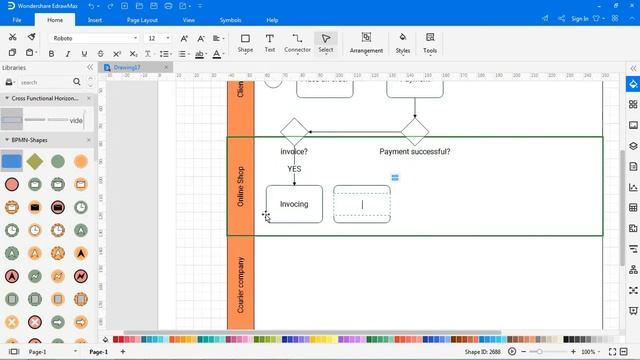Decrease font size with the A-down icon
Screen dimensions: 640x360
pos(200,38)
